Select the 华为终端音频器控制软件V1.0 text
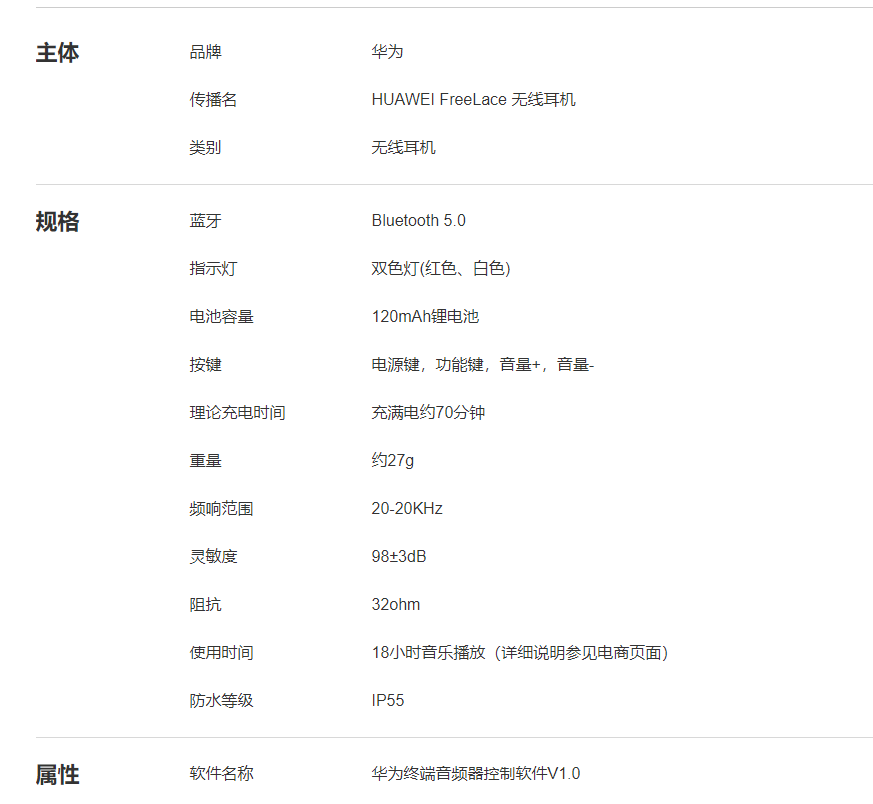Screen dimensions: 873x804 [475, 774]
